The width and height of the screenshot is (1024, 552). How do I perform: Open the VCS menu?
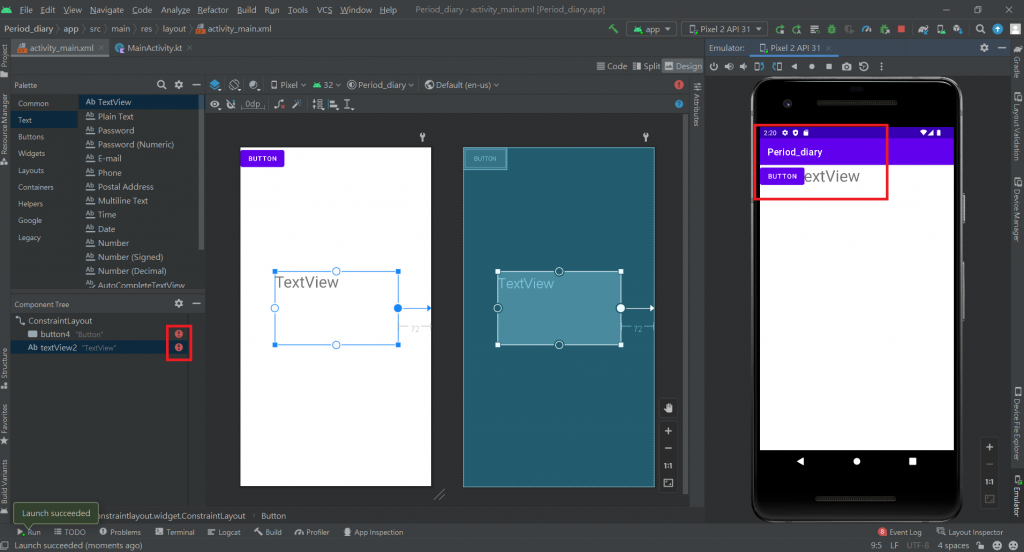(324, 10)
